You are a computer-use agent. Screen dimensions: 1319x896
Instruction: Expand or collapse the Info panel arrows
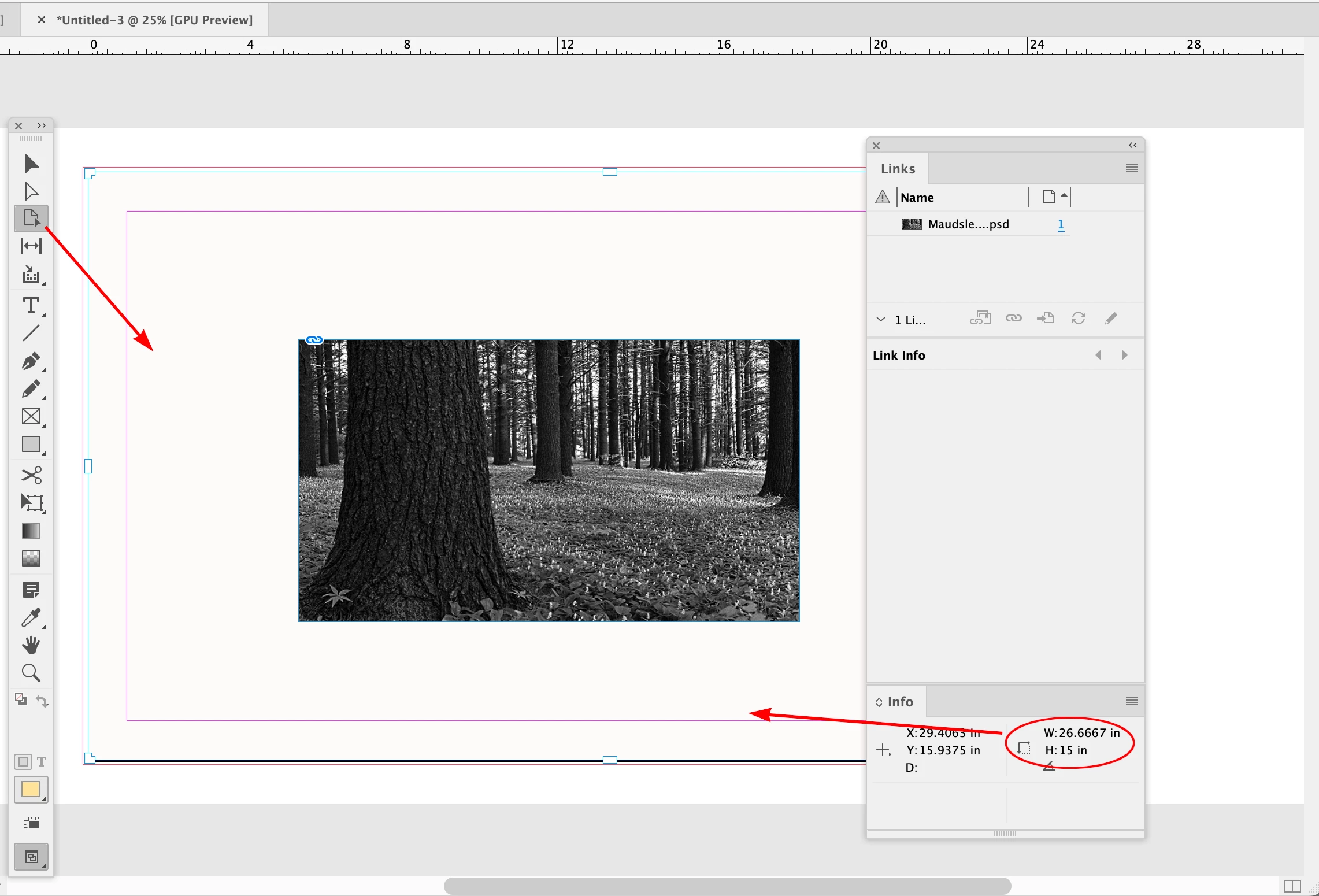coord(879,702)
